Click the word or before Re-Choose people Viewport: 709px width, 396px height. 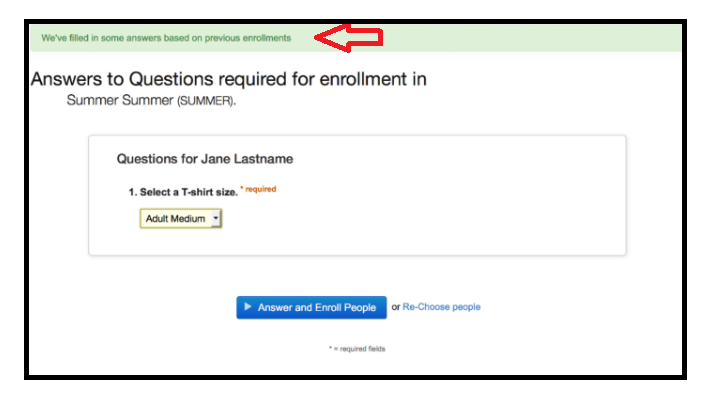[x=396, y=307]
